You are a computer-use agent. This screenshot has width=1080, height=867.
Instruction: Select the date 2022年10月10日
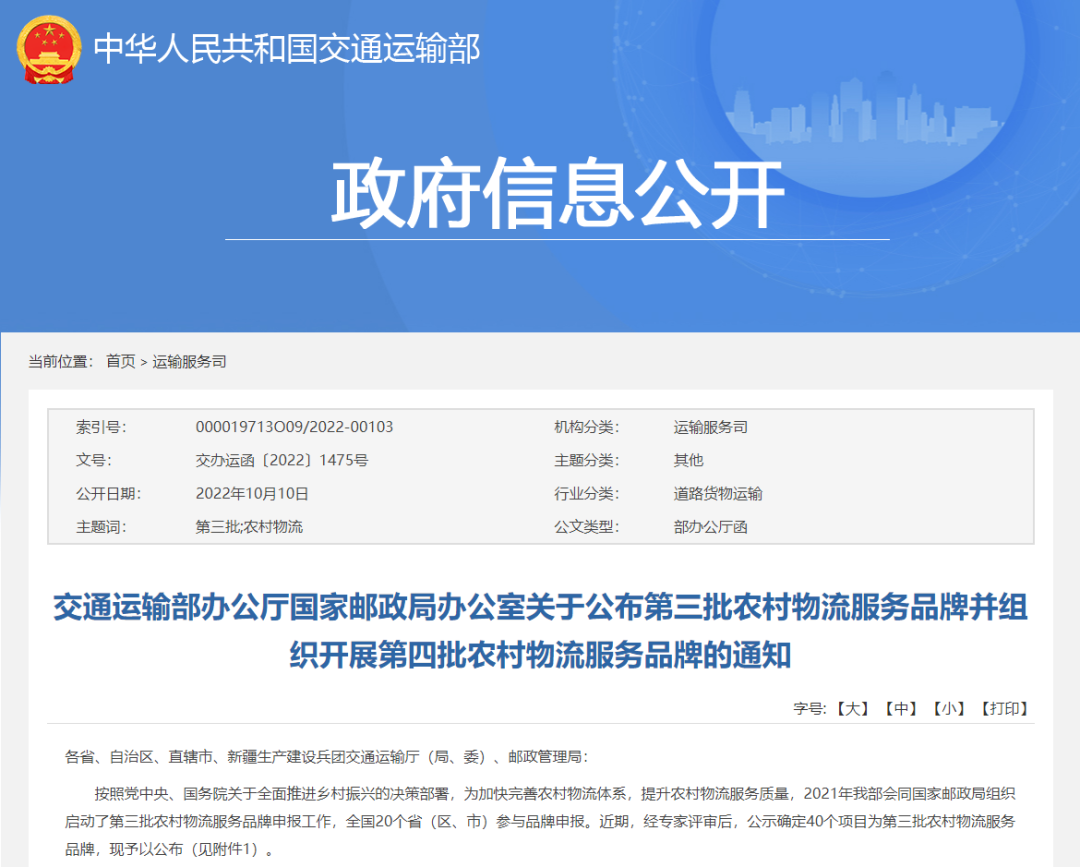pos(252,494)
